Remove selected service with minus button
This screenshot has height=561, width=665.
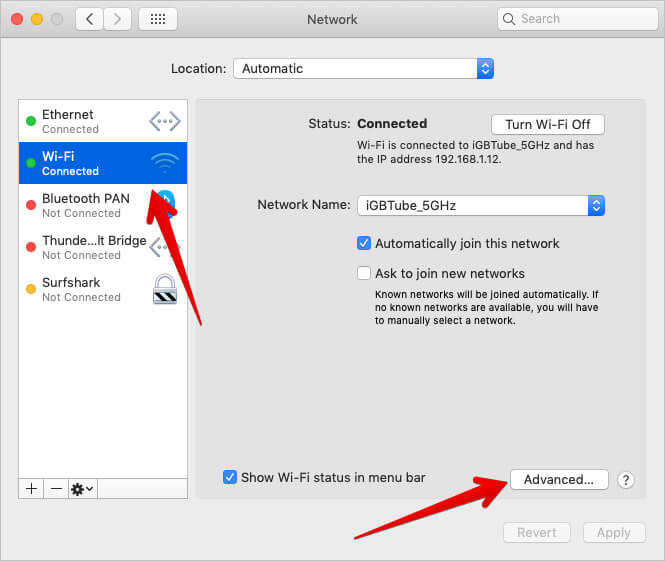point(56,489)
